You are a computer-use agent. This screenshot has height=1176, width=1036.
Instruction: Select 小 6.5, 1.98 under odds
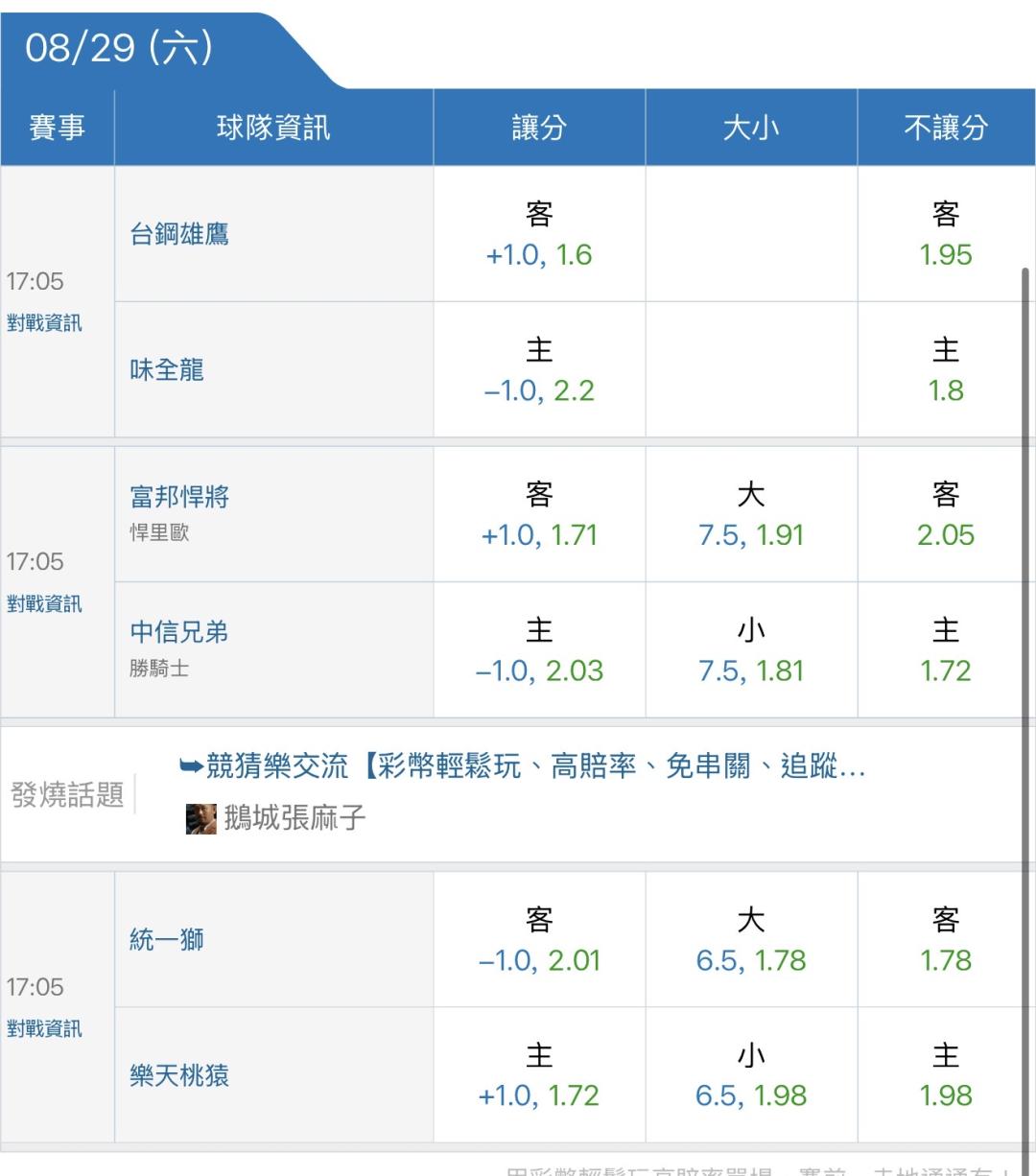pyautogui.click(x=751, y=1075)
